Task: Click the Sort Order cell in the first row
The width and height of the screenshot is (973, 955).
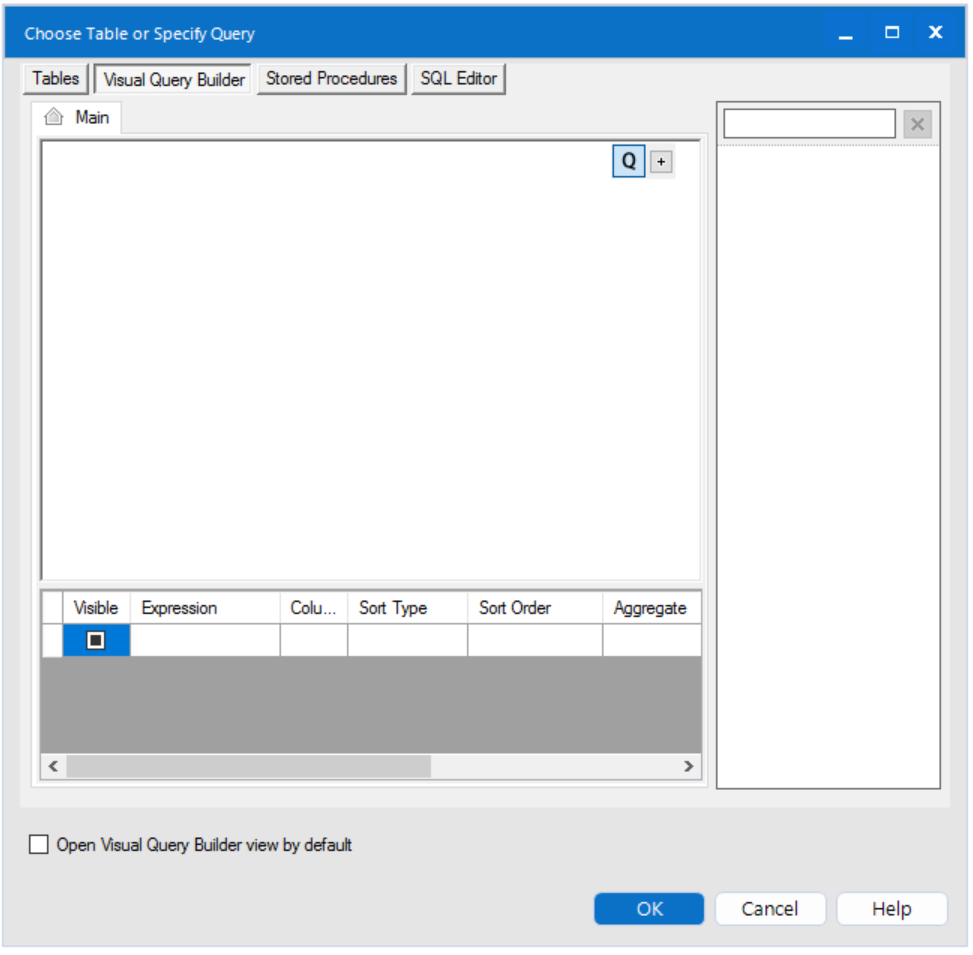Action: click(x=533, y=641)
